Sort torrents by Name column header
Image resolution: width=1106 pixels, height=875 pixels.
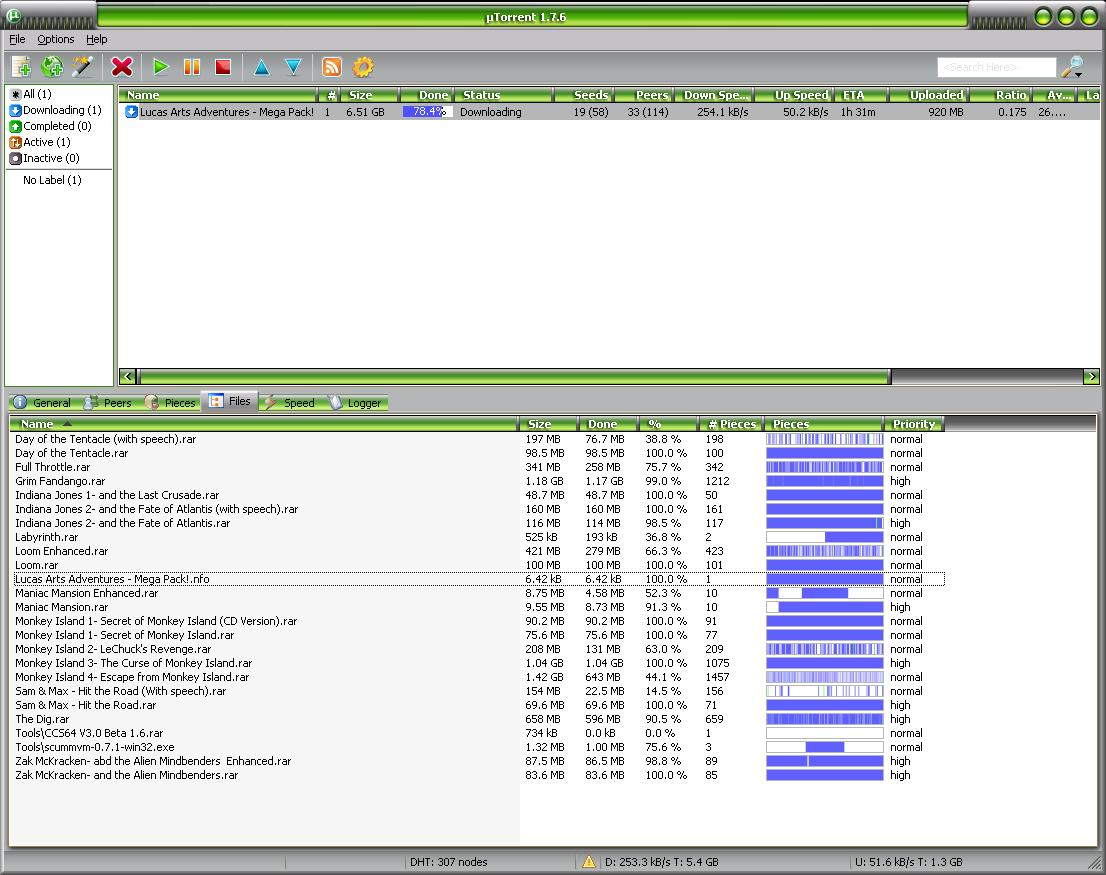[218, 94]
